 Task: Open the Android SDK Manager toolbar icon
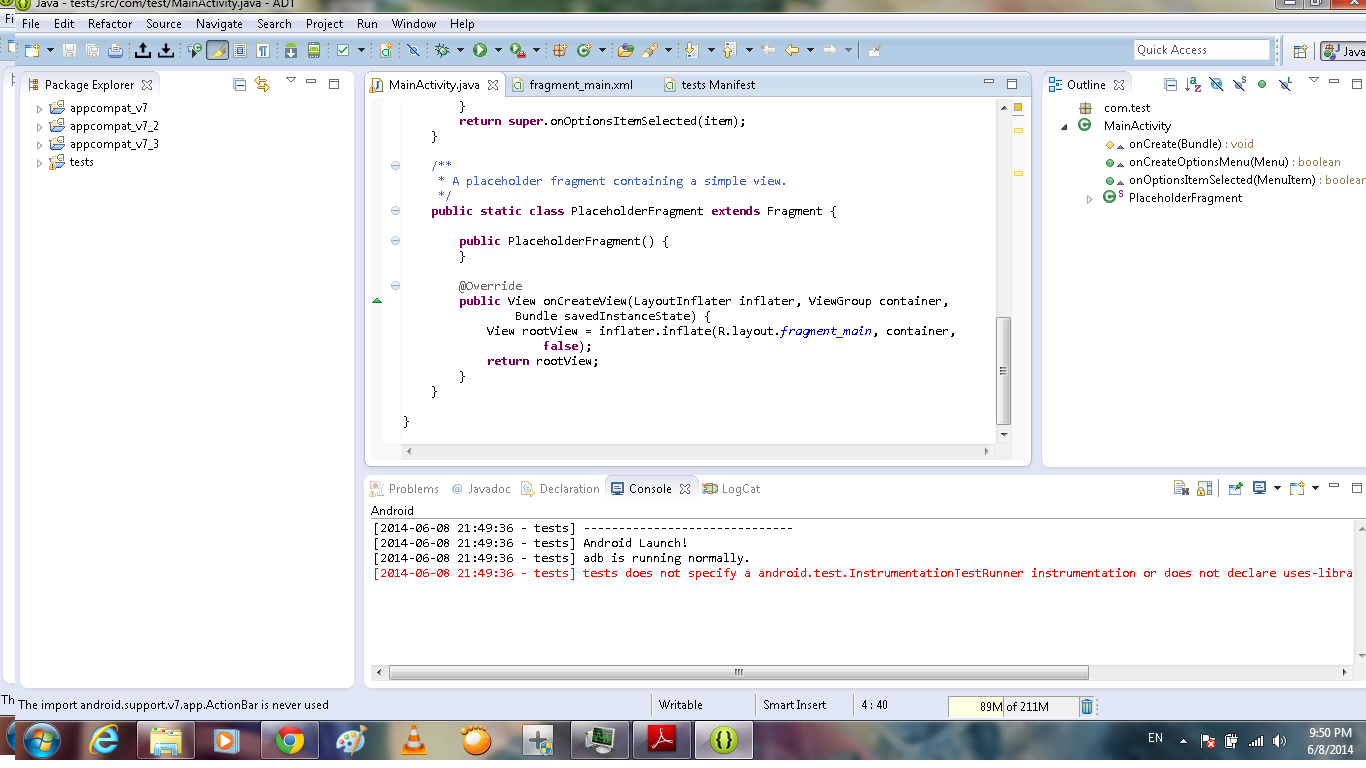[291, 50]
